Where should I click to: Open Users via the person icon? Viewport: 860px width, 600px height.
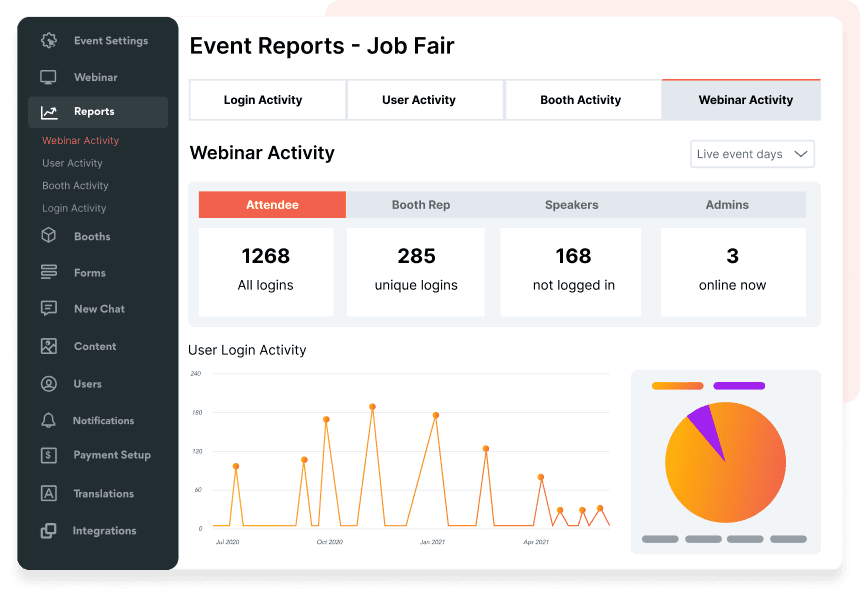(48, 383)
